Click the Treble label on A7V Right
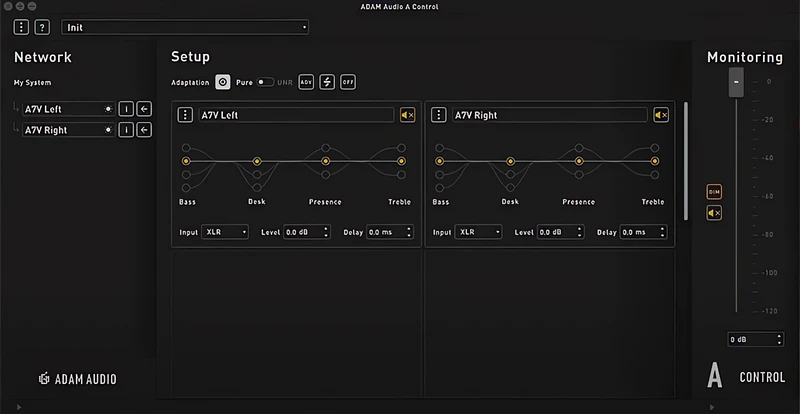800x414 pixels. (x=653, y=202)
